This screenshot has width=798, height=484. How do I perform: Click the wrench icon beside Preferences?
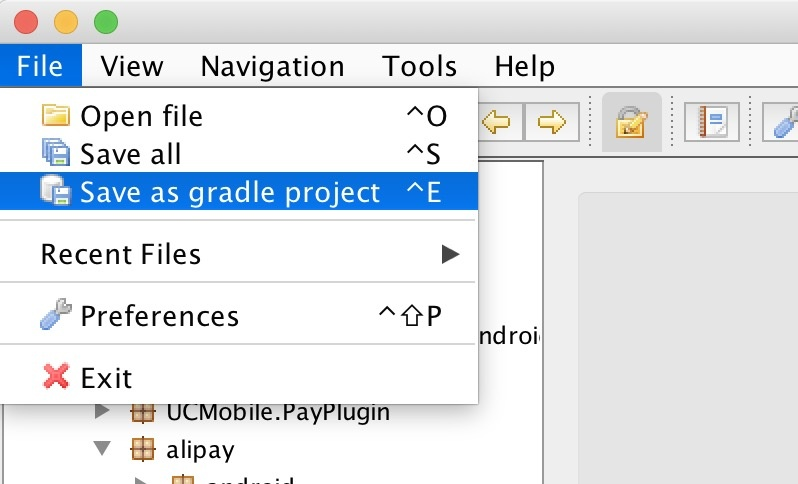(55, 314)
